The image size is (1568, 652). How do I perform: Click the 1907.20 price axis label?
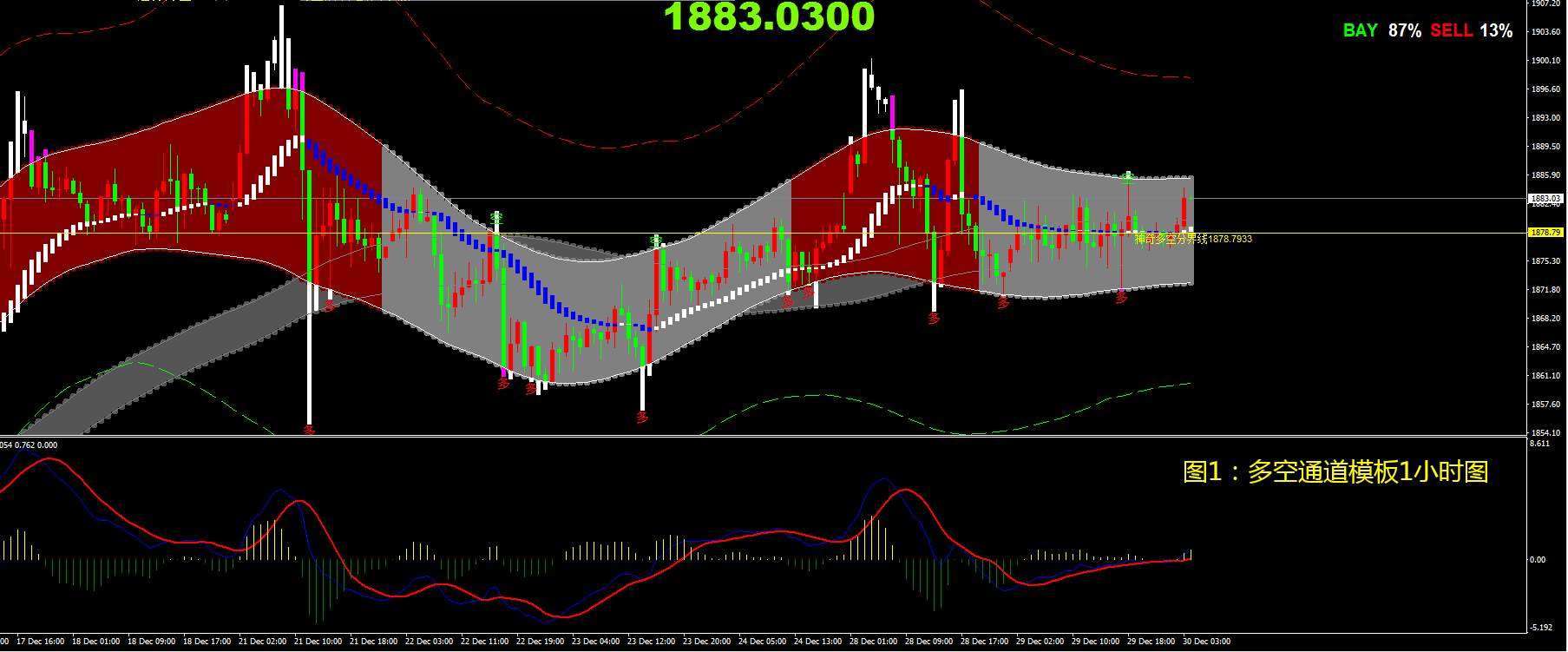[x=1546, y=3]
